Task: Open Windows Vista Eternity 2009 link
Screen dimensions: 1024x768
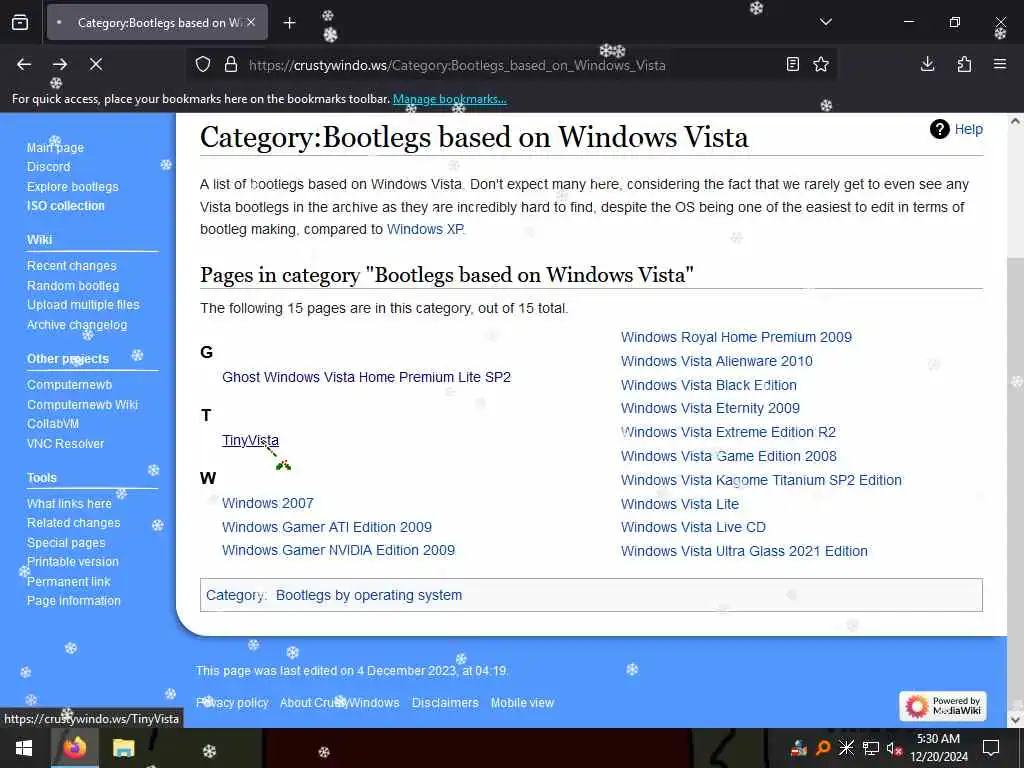Action: click(x=710, y=408)
